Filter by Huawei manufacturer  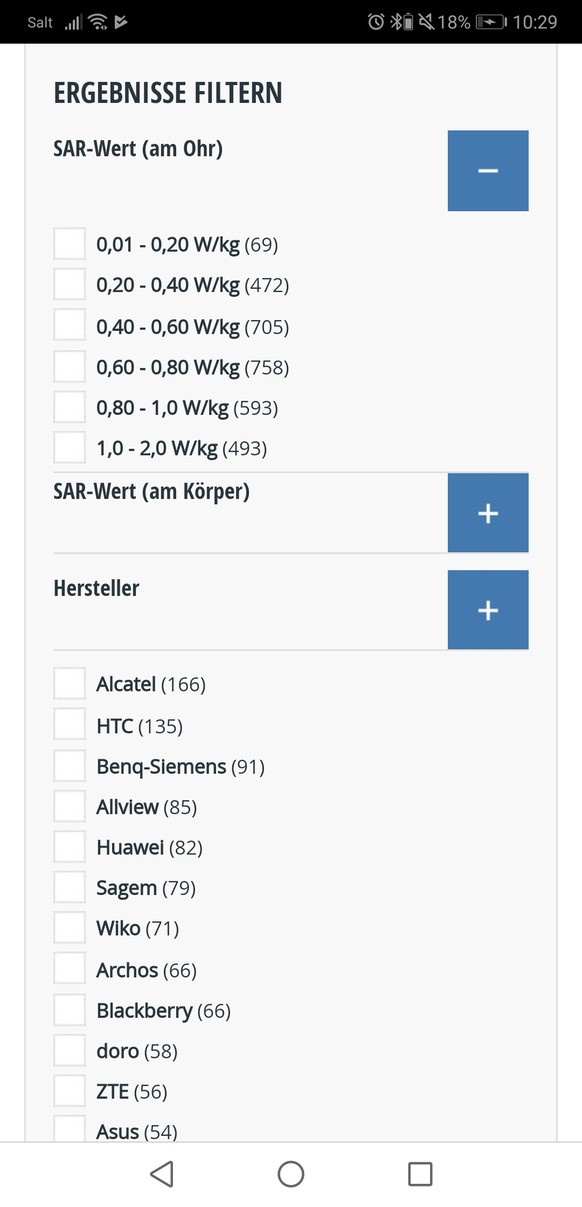69,847
